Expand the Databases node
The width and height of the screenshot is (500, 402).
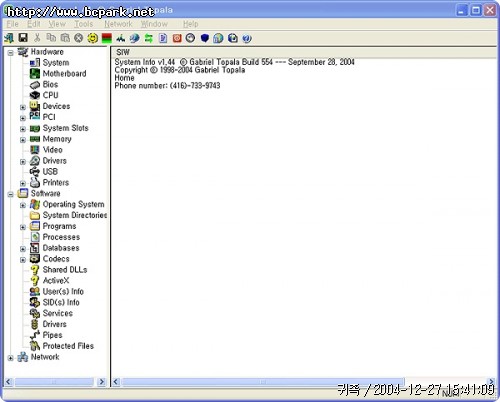[23, 249]
